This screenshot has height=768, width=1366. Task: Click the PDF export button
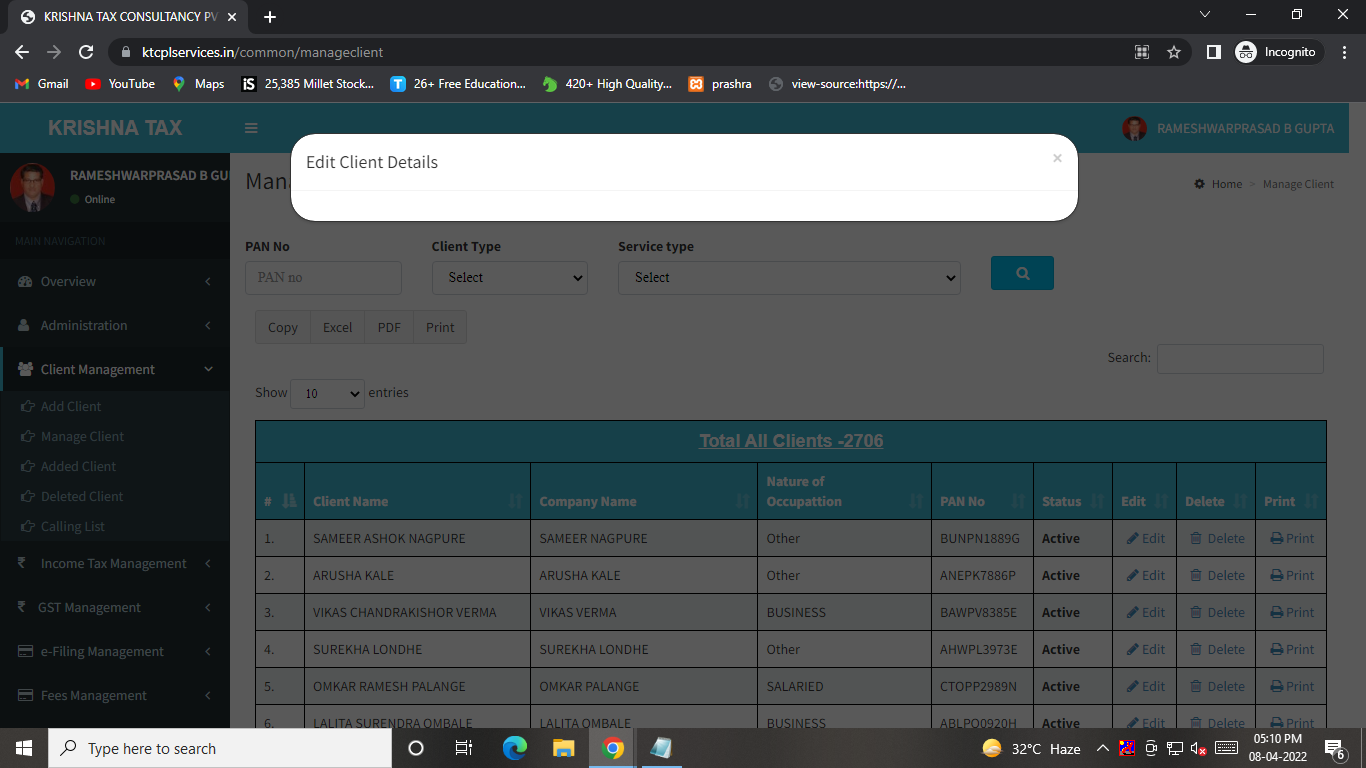click(389, 327)
